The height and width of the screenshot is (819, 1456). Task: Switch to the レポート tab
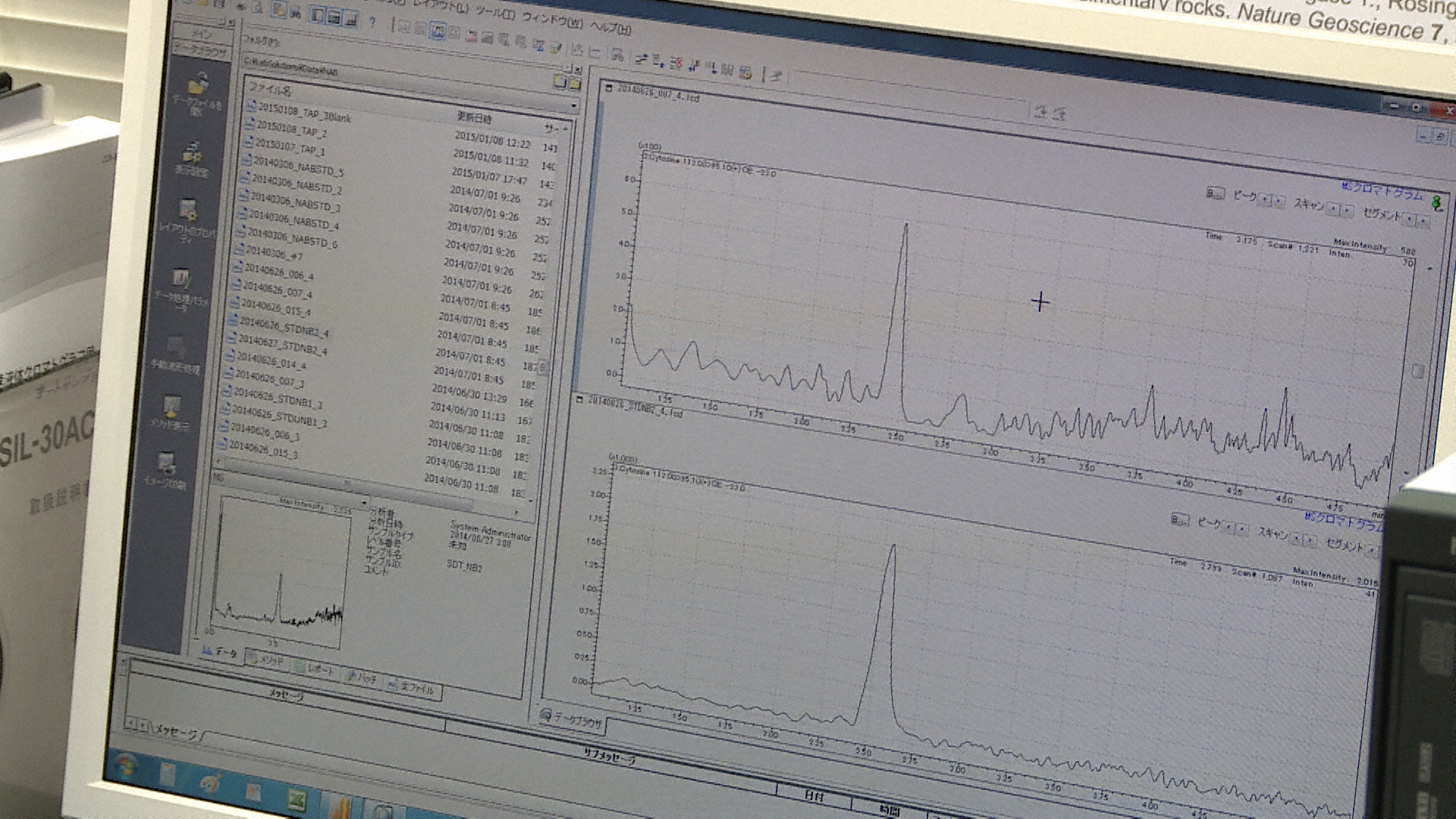pyautogui.click(x=316, y=669)
